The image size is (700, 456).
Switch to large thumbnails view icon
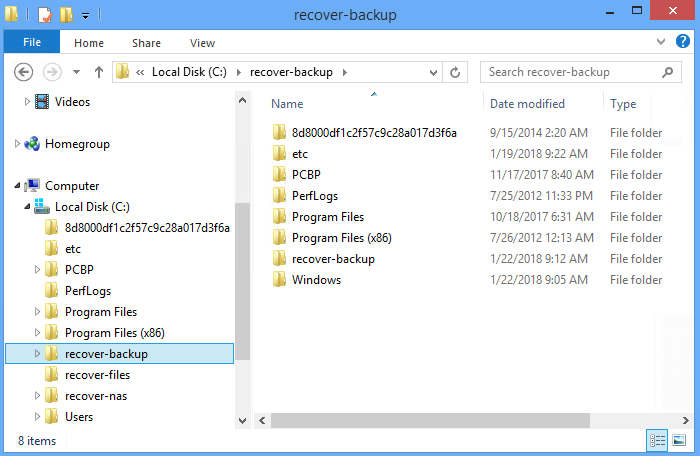679,441
